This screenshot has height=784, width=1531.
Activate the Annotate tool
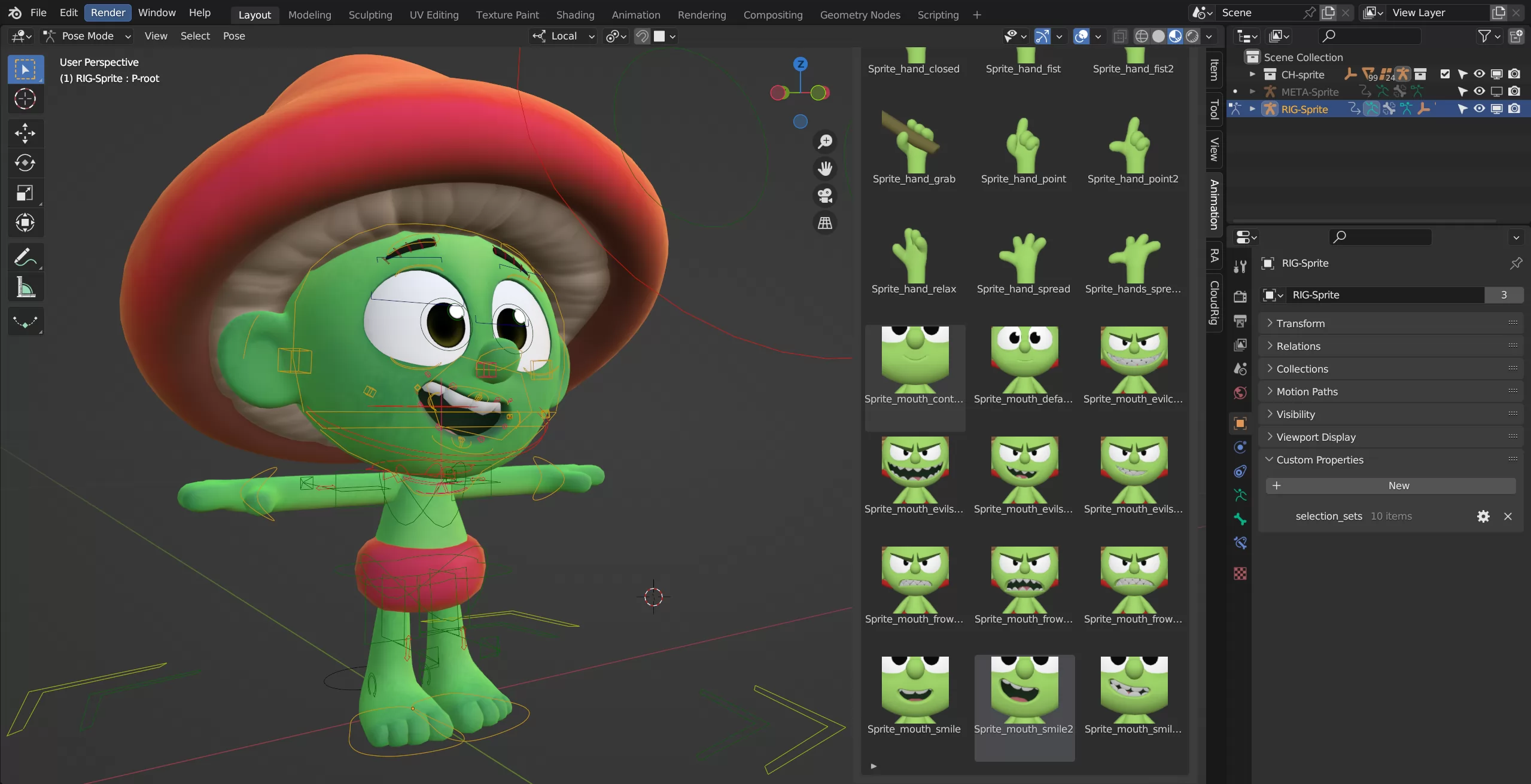pyautogui.click(x=25, y=258)
